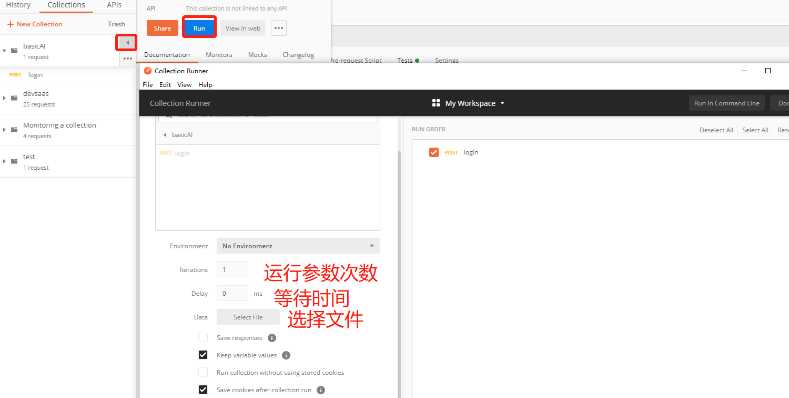Click folder icon of 25-requests collection
Image resolution: width=789 pixels, height=398 pixels.
pyautogui.click(x=14, y=98)
